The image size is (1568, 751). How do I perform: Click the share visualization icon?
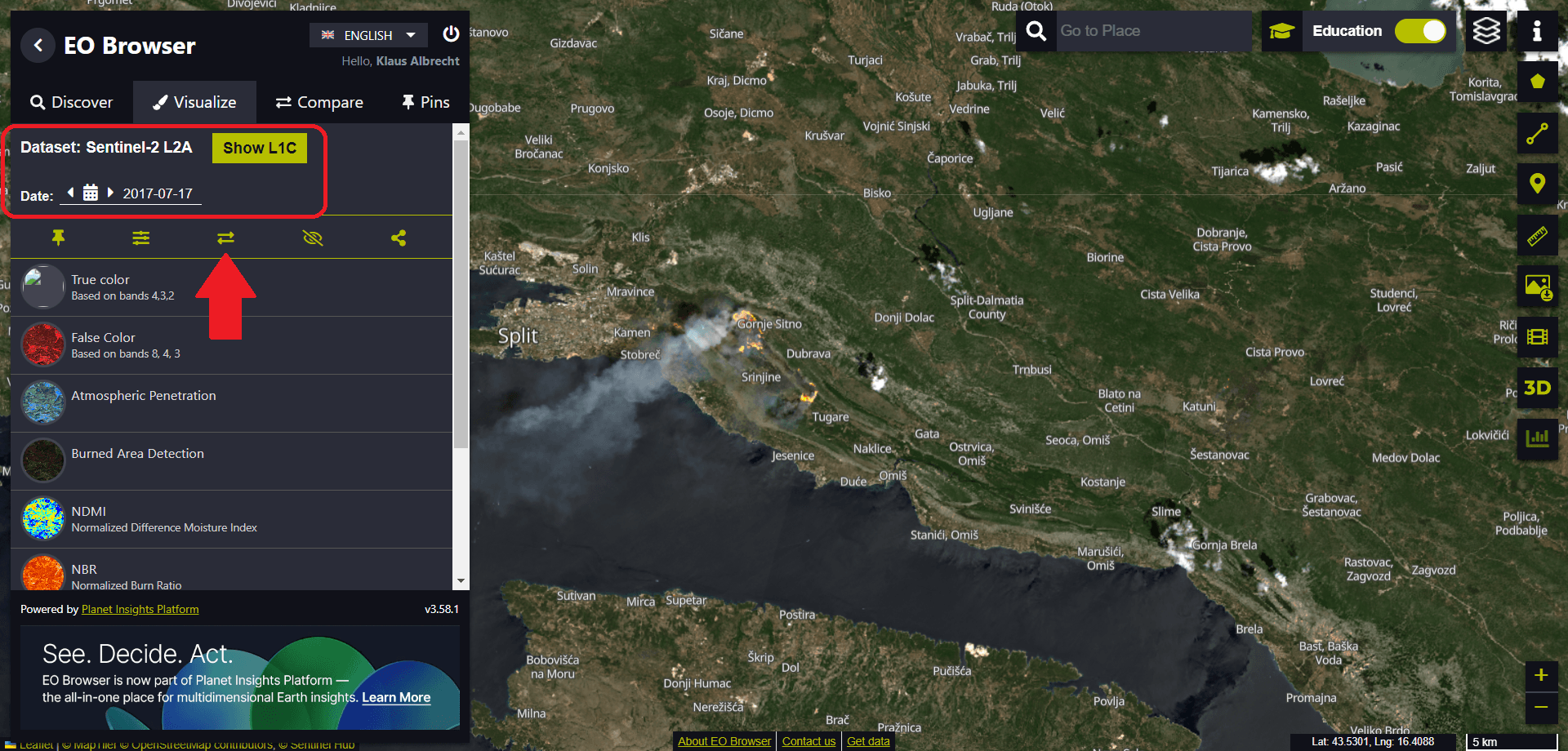pyautogui.click(x=399, y=238)
